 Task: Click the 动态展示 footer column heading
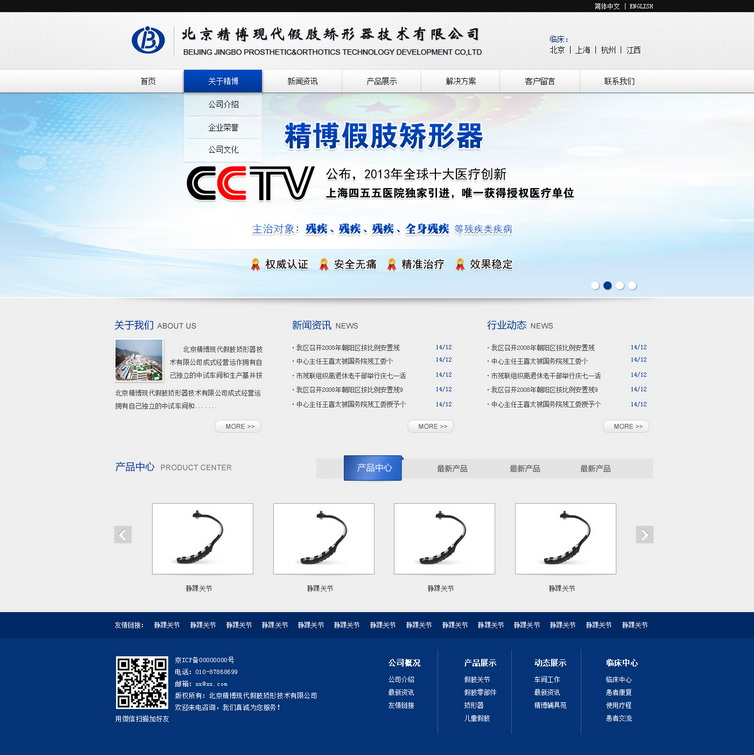point(550,663)
